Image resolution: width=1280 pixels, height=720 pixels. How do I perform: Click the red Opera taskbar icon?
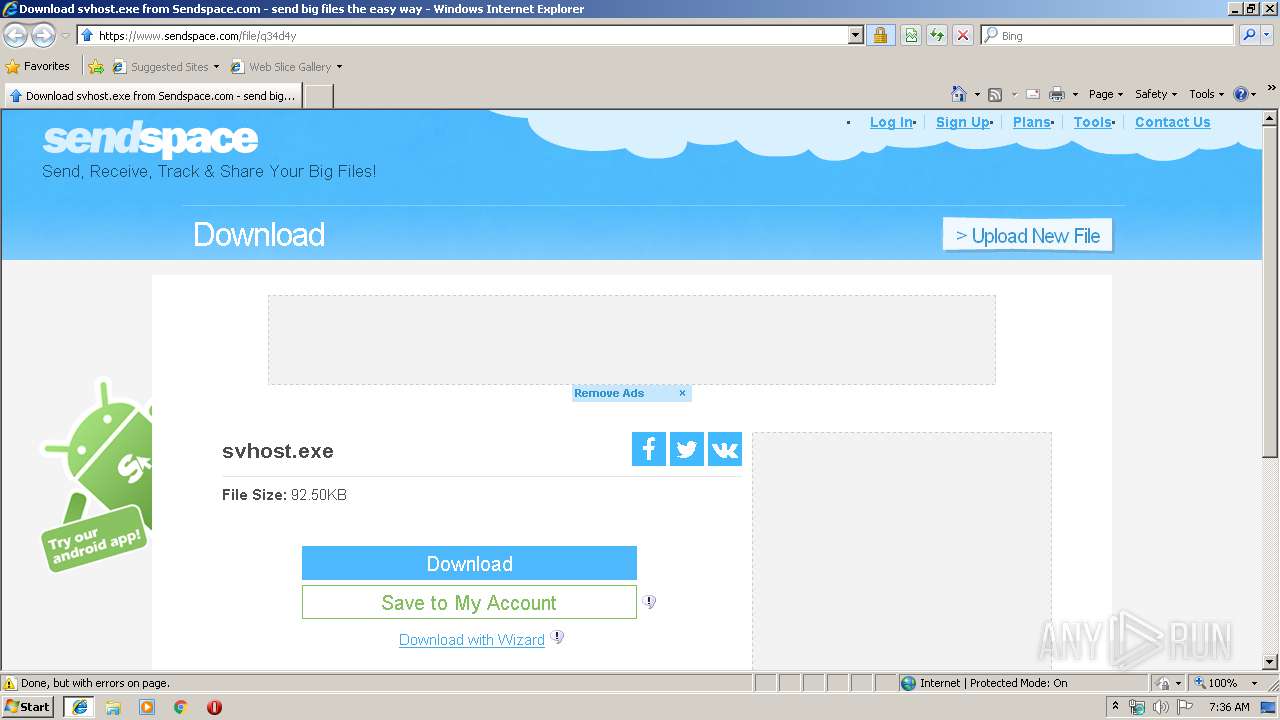pyautogui.click(x=214, y=707)
